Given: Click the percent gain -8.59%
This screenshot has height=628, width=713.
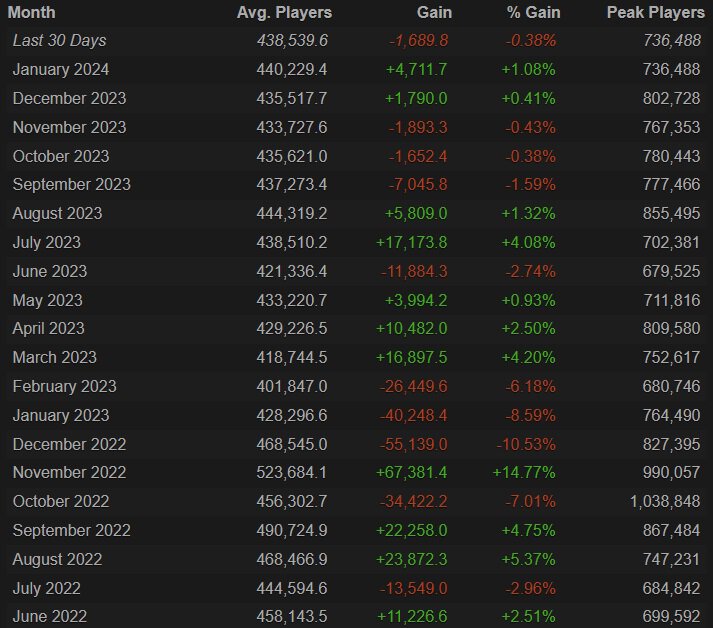Looking at the screenshot, I should tap(530, 416).
